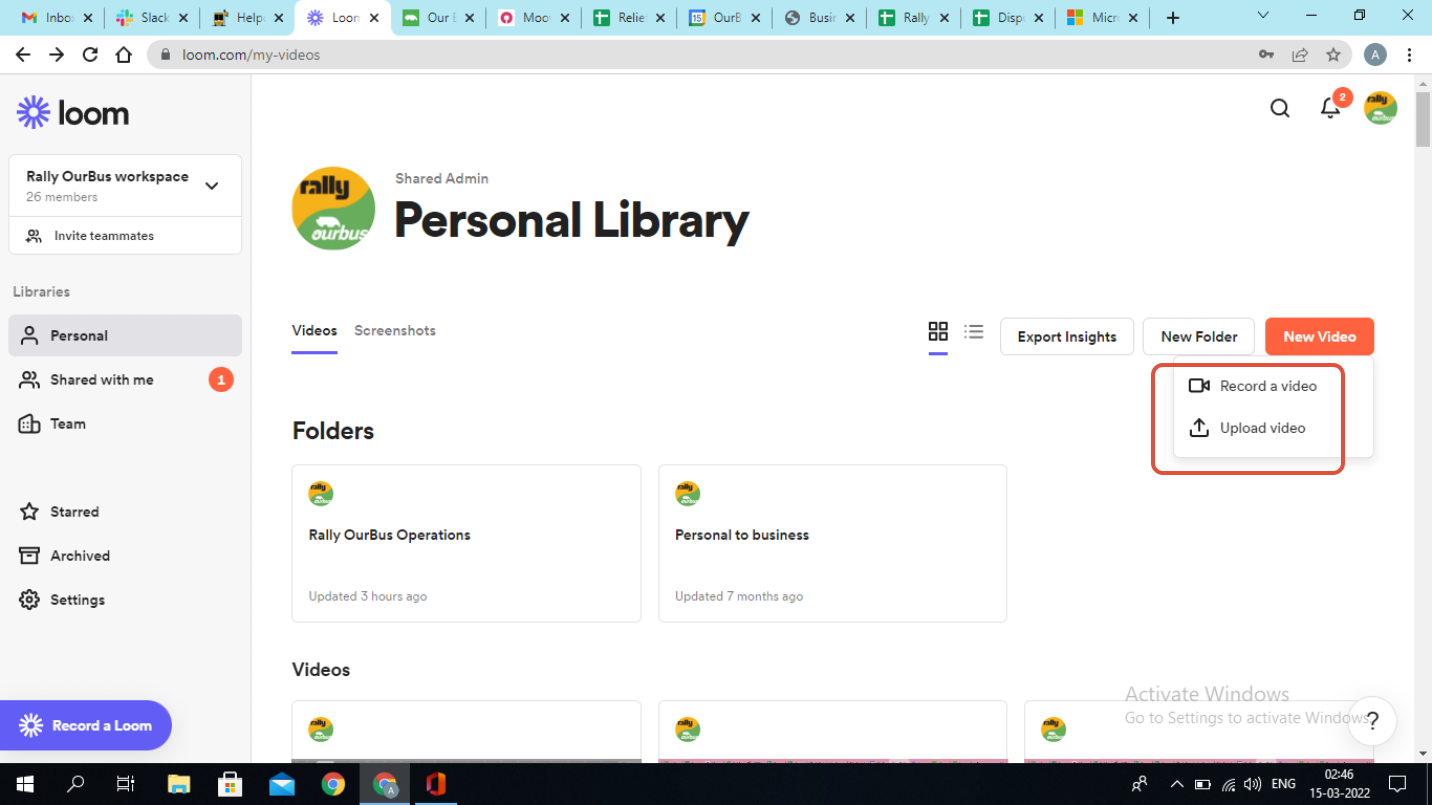Open Microsoft Store from taskbar

coord(230,784)
